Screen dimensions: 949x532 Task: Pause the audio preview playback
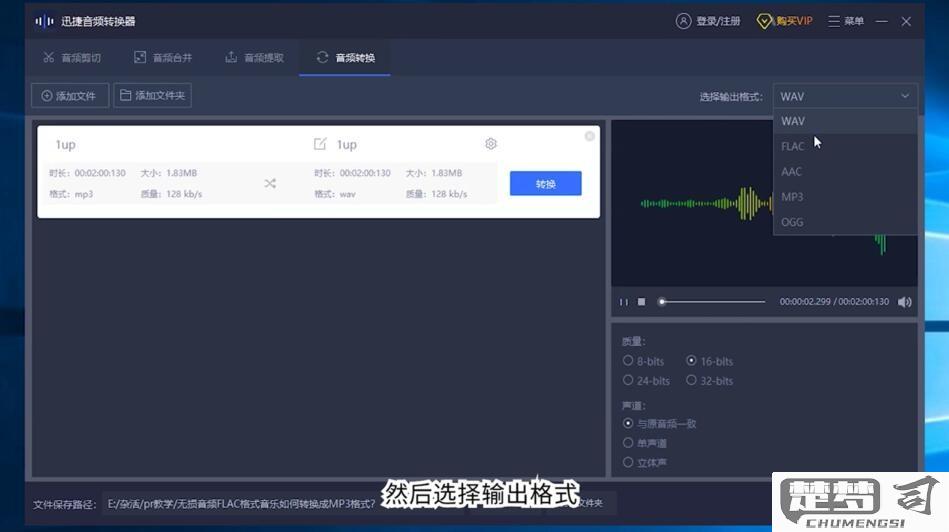623,302
